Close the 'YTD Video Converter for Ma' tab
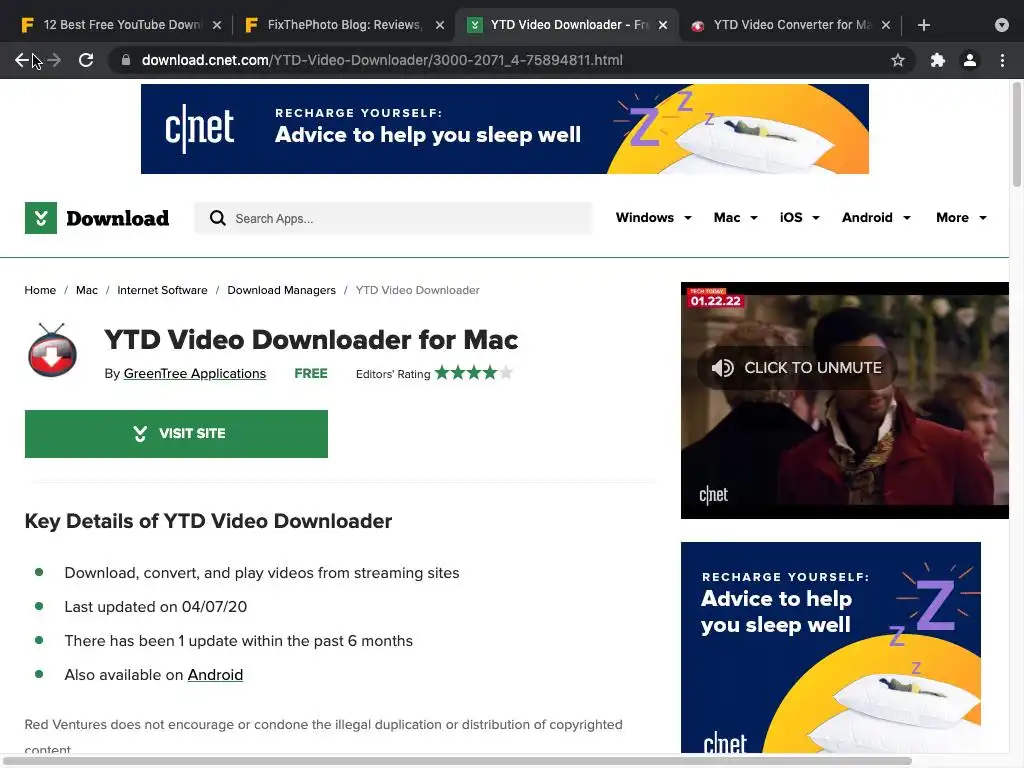This screenshot has height=768, width=1024. [x=886, y=25]
